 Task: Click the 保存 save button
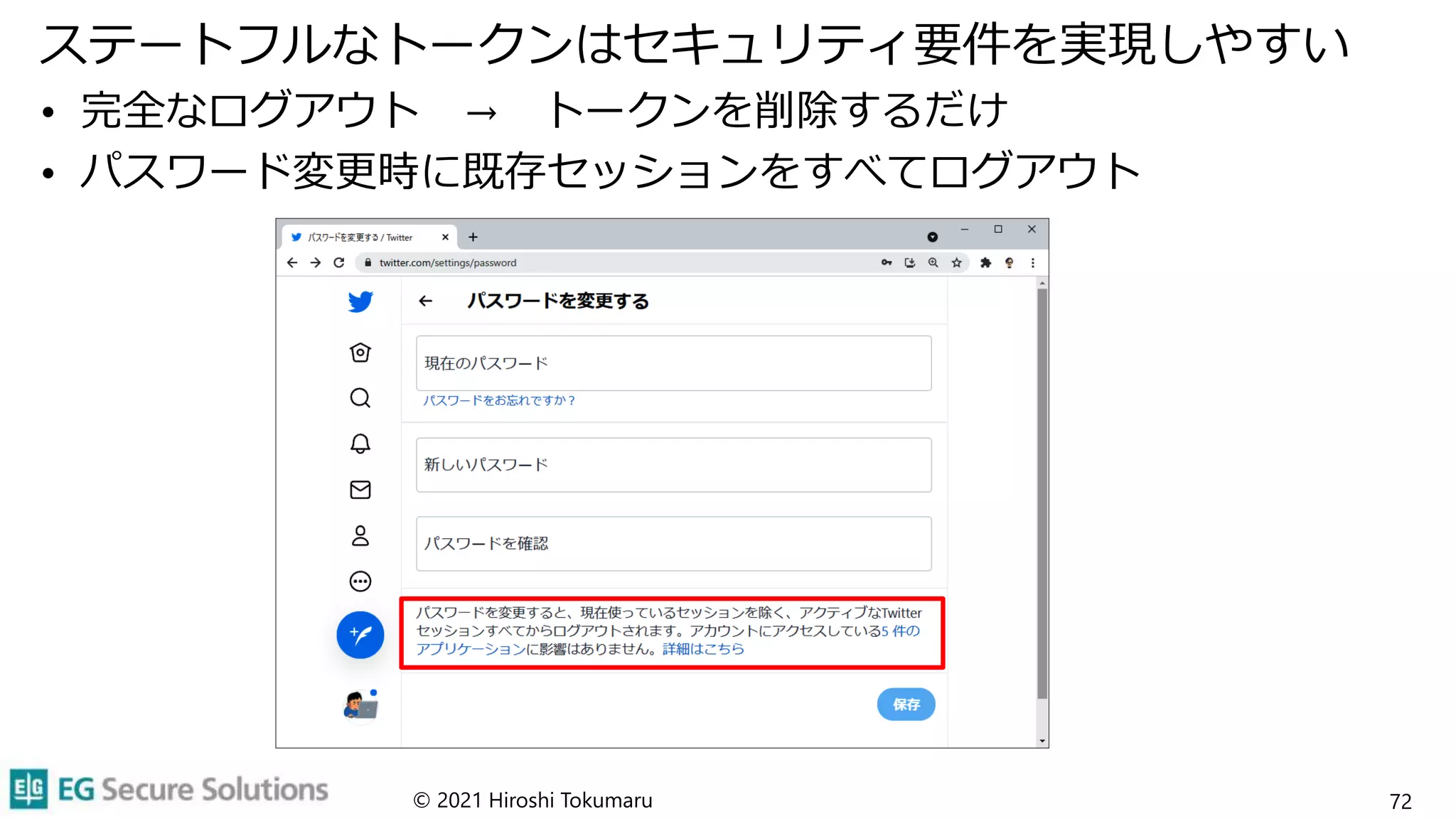coord(906,705)
